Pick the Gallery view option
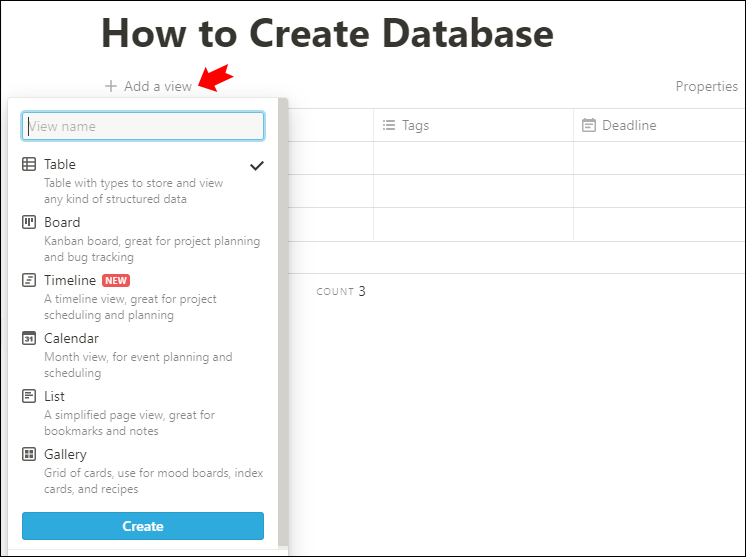The width and height of the screenshot is (746, 557). pos(143,471)
